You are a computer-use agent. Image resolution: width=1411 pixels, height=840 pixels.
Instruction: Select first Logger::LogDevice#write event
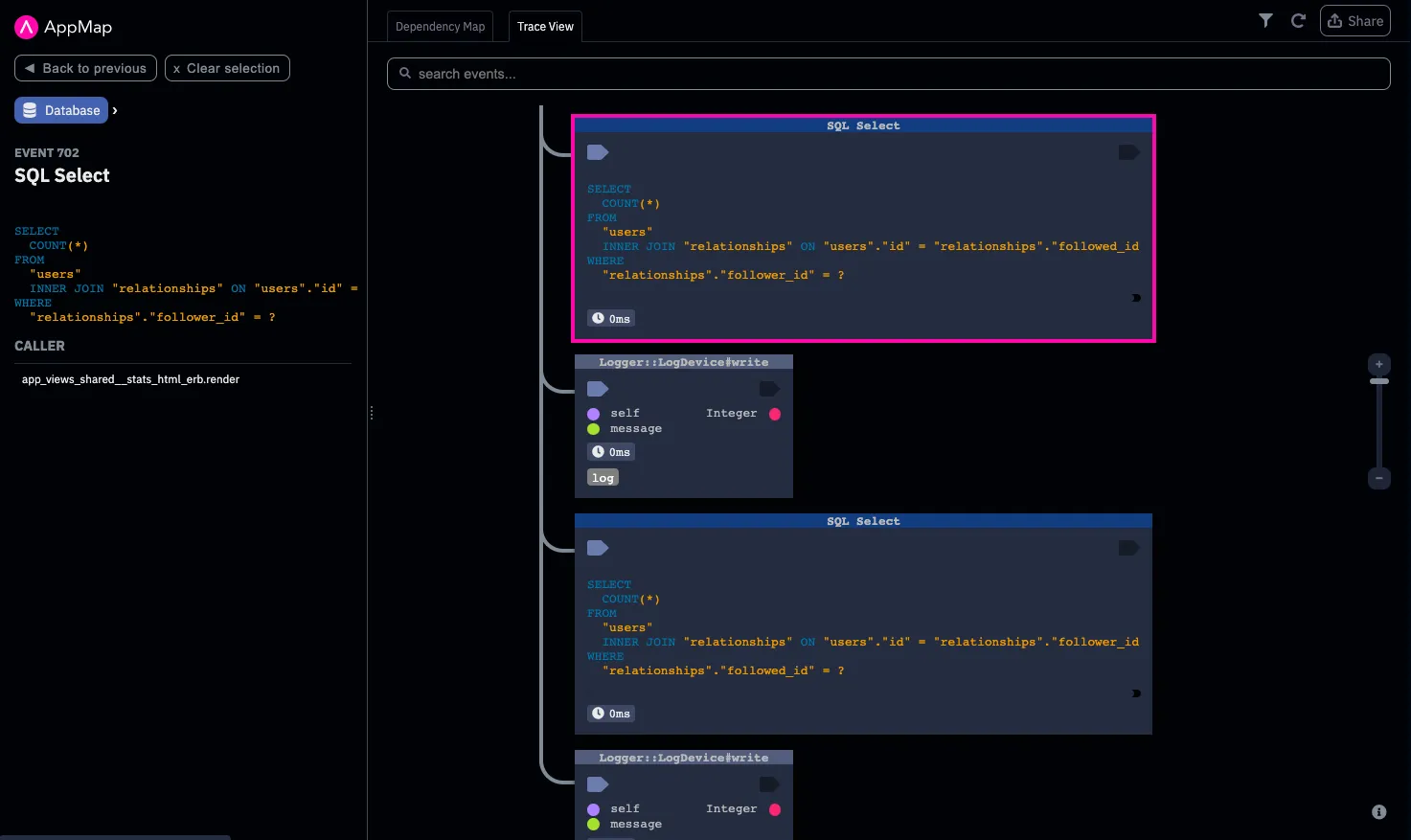tap(684, 362)
